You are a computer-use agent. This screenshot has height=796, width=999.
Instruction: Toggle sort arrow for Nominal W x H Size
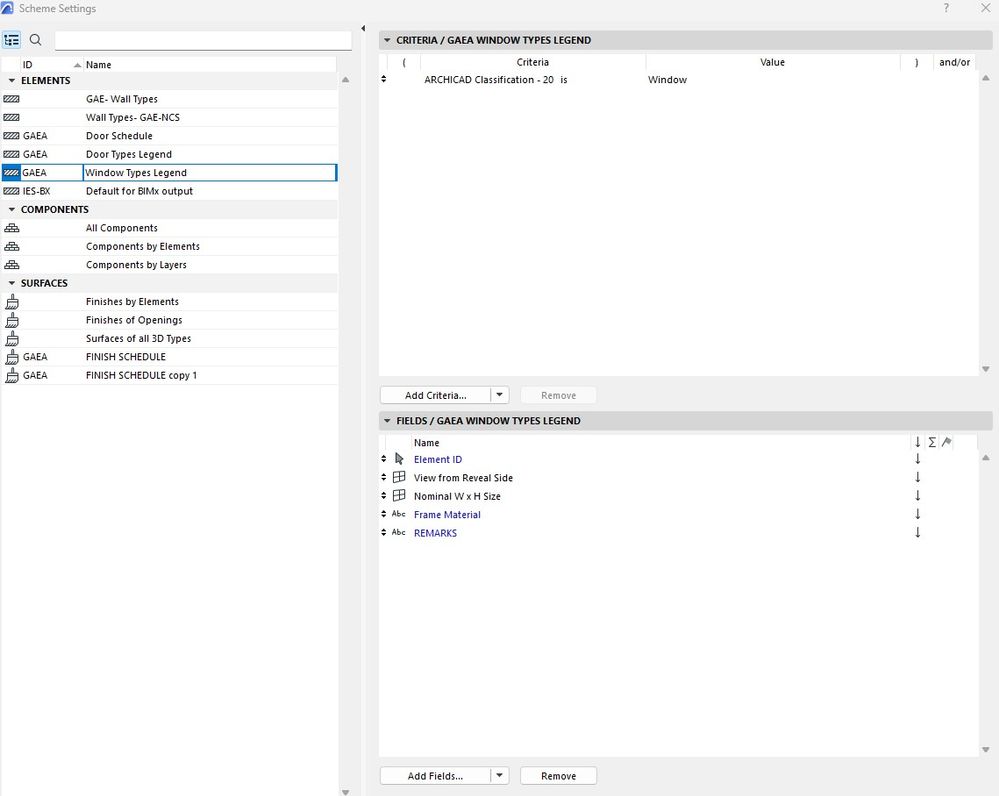click(x=917, y=496)
